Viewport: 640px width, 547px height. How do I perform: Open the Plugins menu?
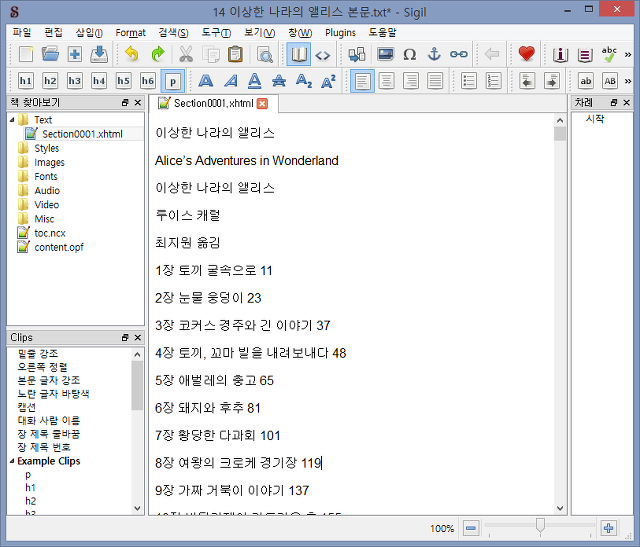340,32
